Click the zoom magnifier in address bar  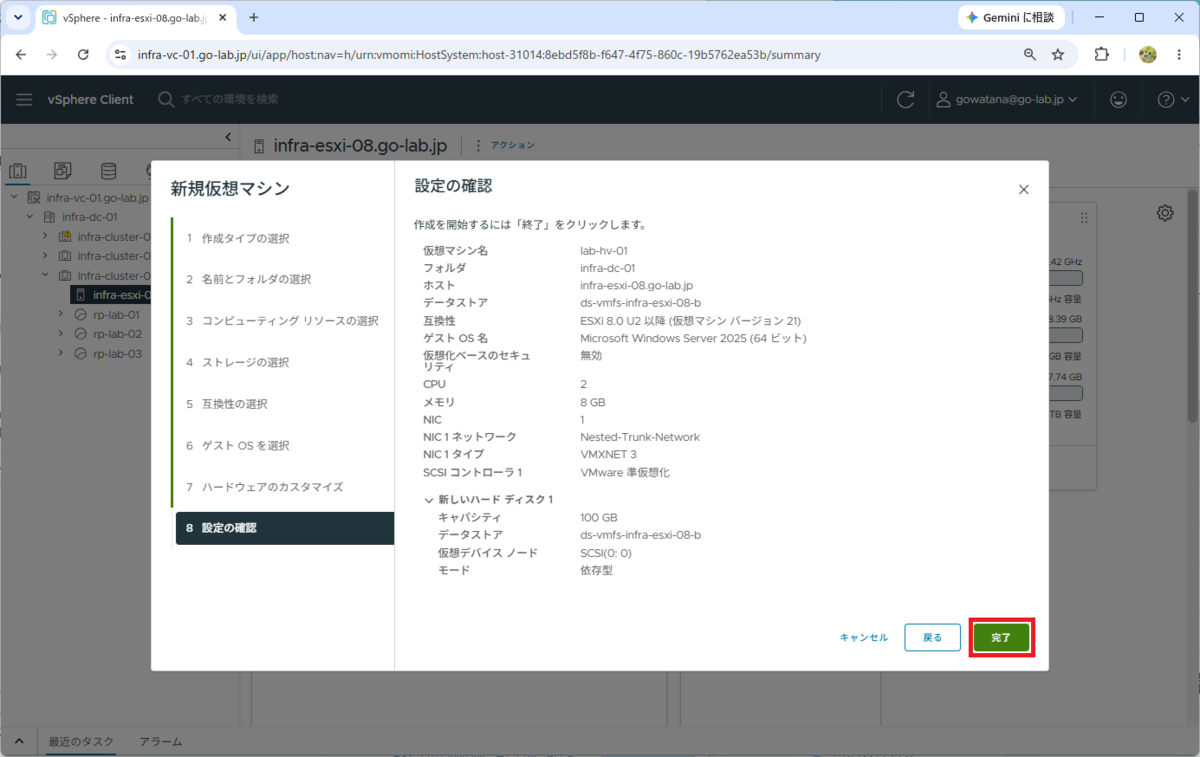[1030, 55]
